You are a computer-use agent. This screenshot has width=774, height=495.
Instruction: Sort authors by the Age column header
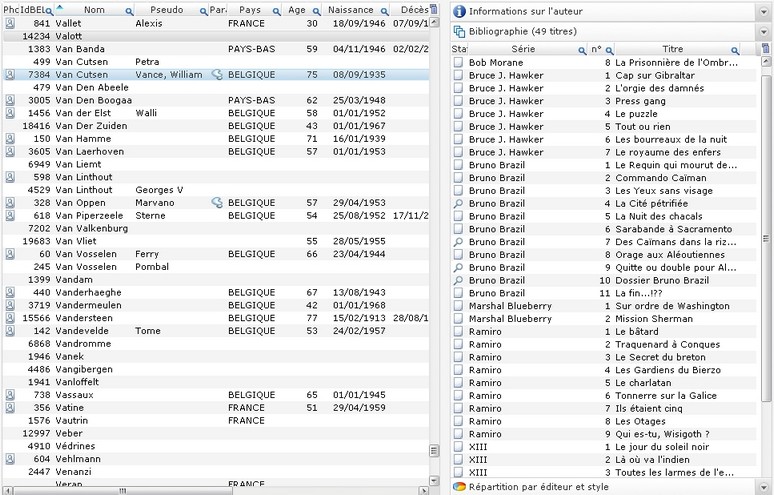pyautogui.click(x=297, y=9)
